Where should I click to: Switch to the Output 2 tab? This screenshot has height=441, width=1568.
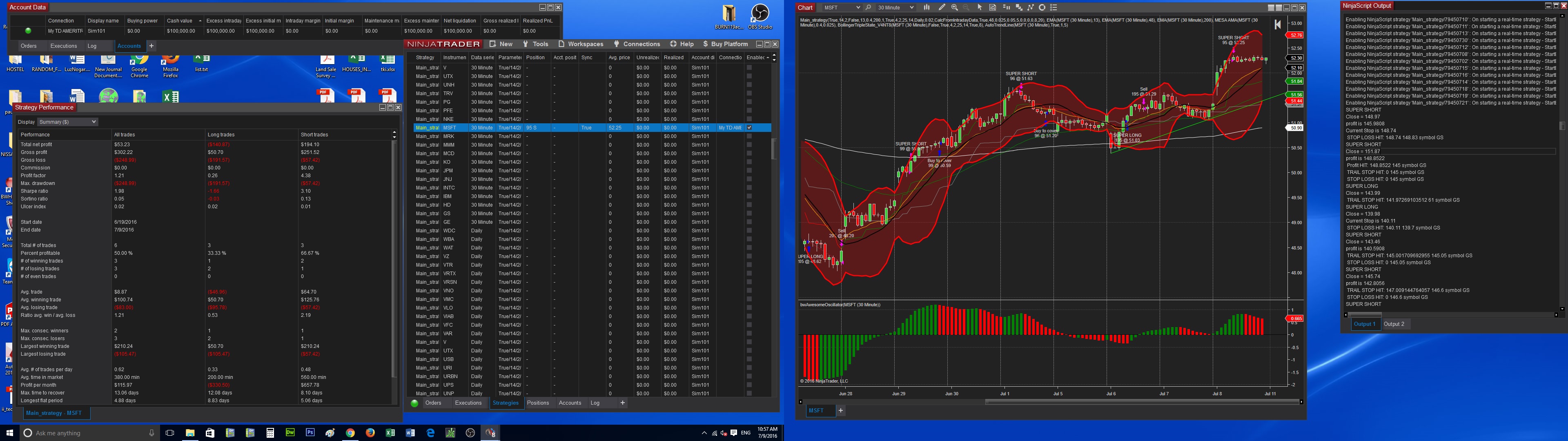[1394, 324]
